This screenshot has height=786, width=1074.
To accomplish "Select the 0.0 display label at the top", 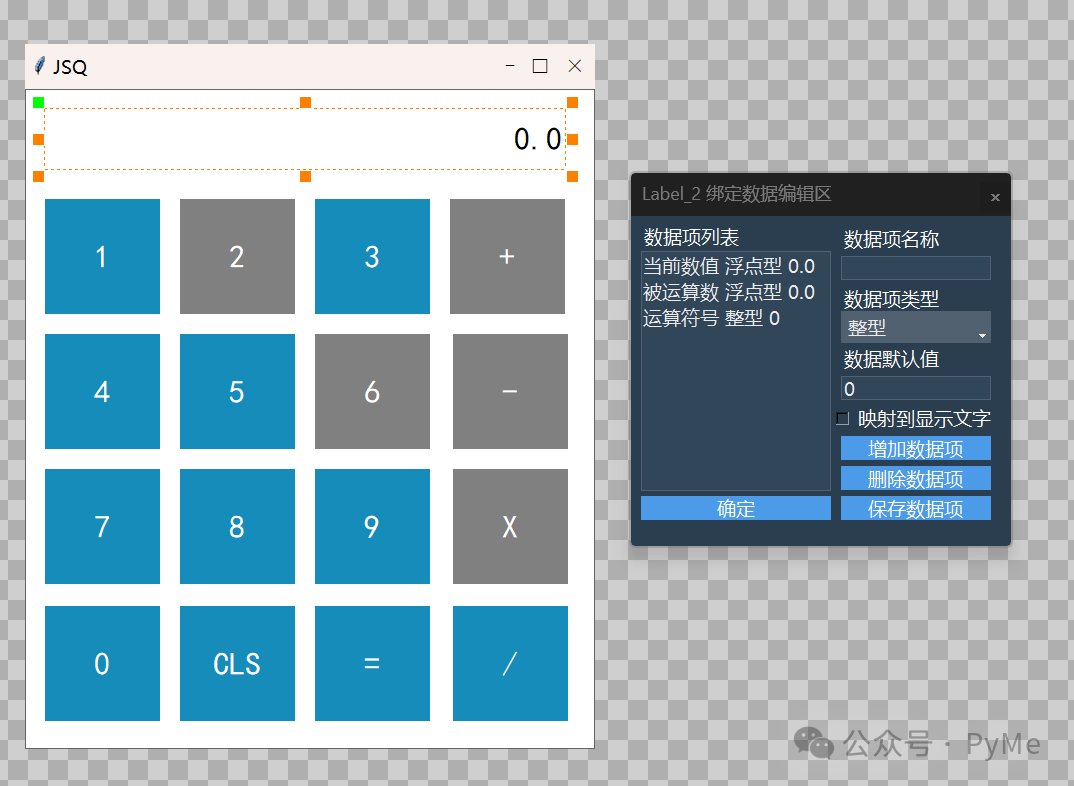I will click(300, 139).
